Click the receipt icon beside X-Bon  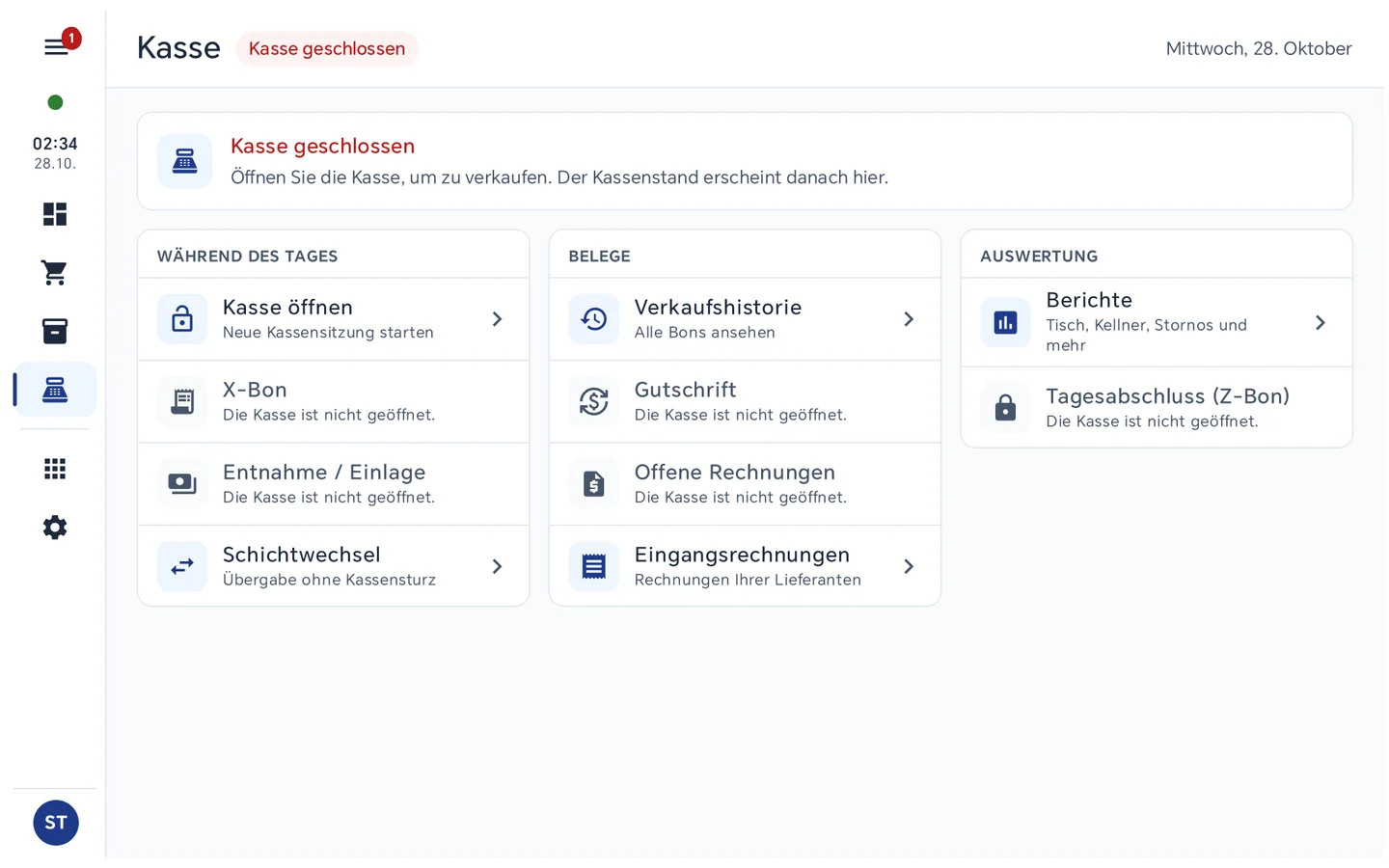(x=182, y=401)
